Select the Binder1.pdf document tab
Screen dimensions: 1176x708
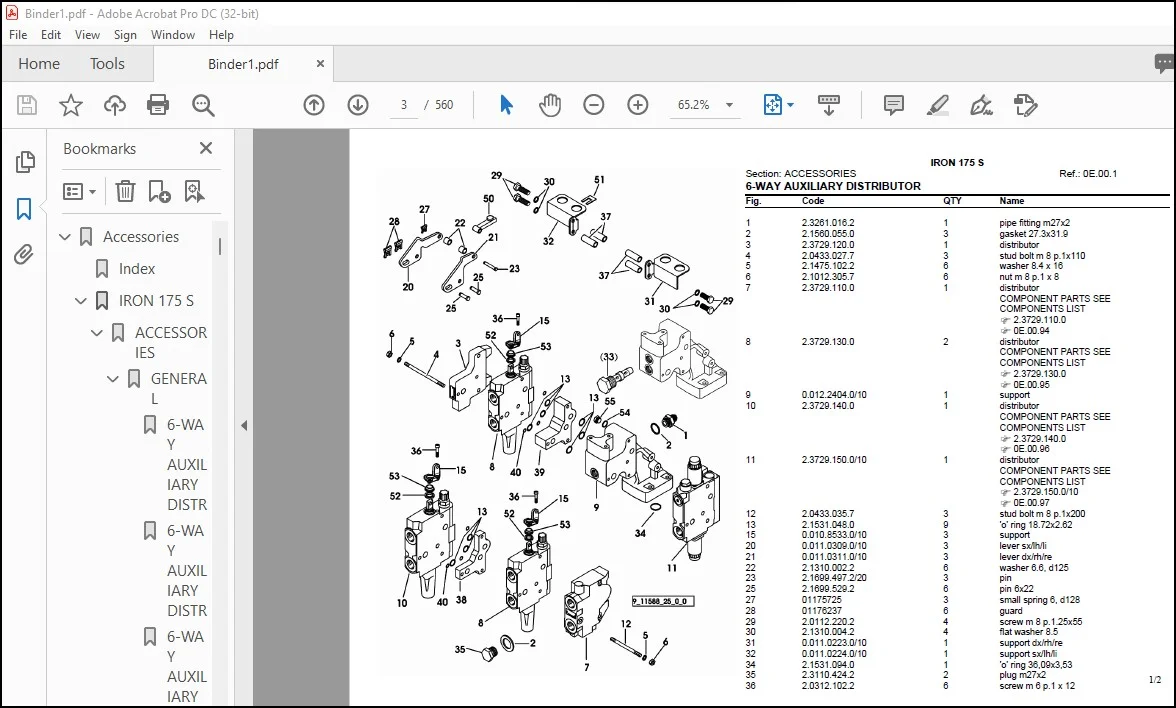tap(243, 64)
